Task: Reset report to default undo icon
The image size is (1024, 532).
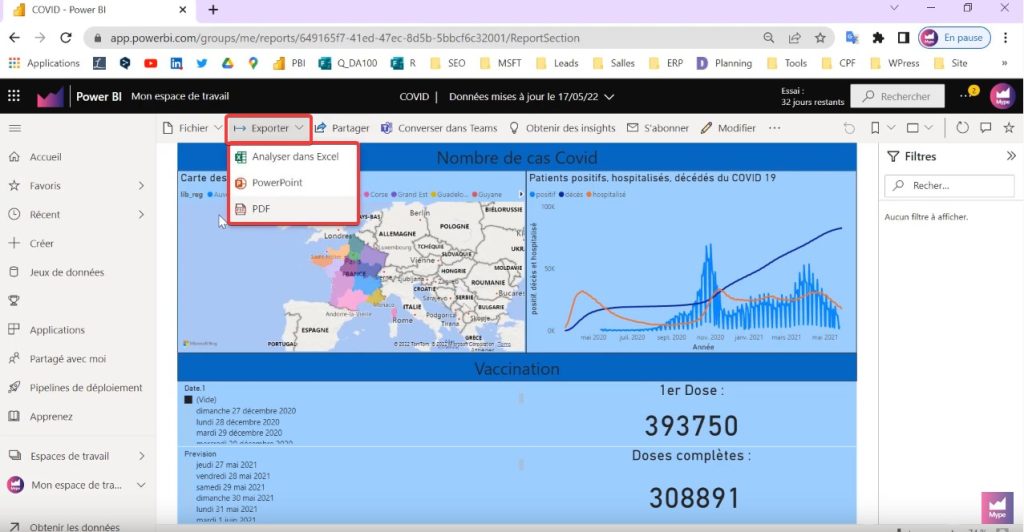Action: (849, 128)
